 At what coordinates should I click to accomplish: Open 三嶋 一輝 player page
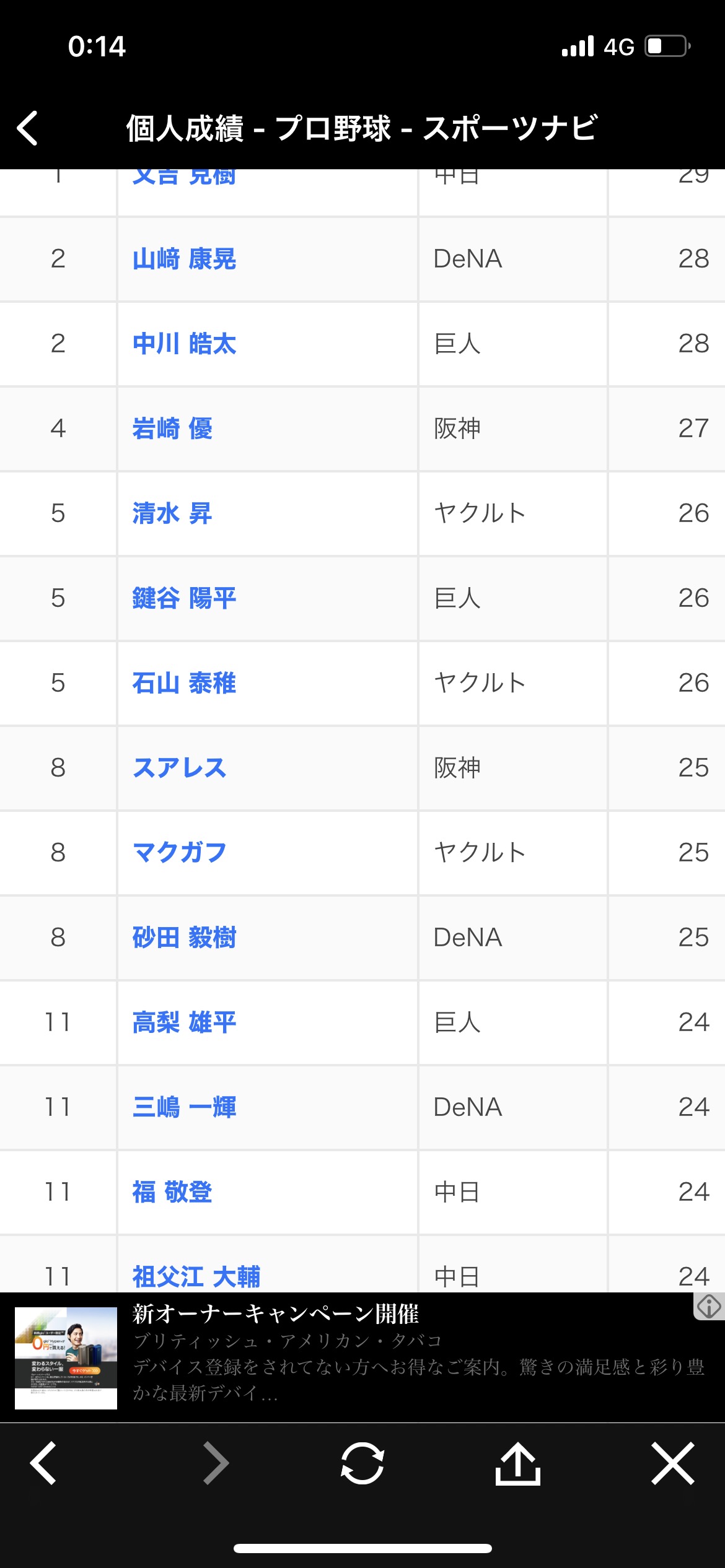(184, 1107)
